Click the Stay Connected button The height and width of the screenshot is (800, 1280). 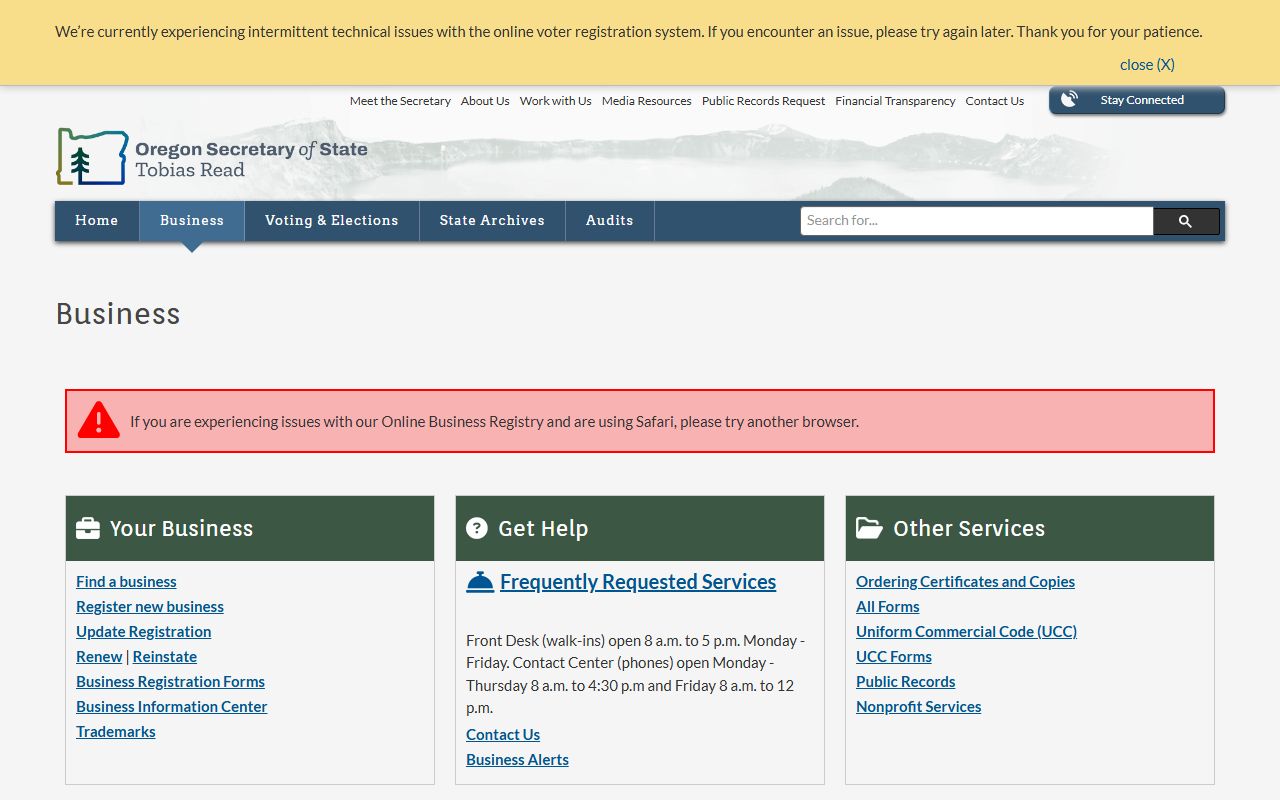(x=1137, y=100)
